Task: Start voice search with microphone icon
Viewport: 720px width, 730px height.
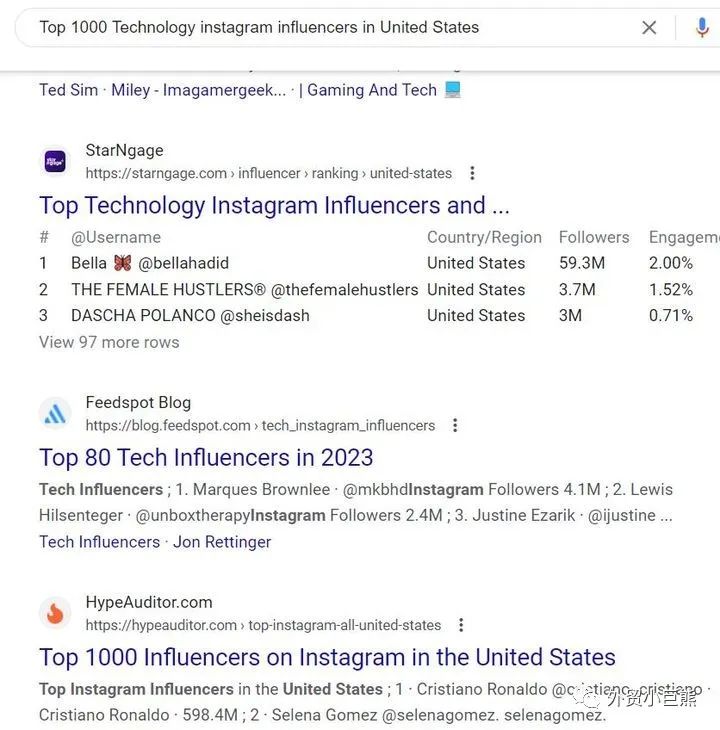Action: (x=703, y=28)
